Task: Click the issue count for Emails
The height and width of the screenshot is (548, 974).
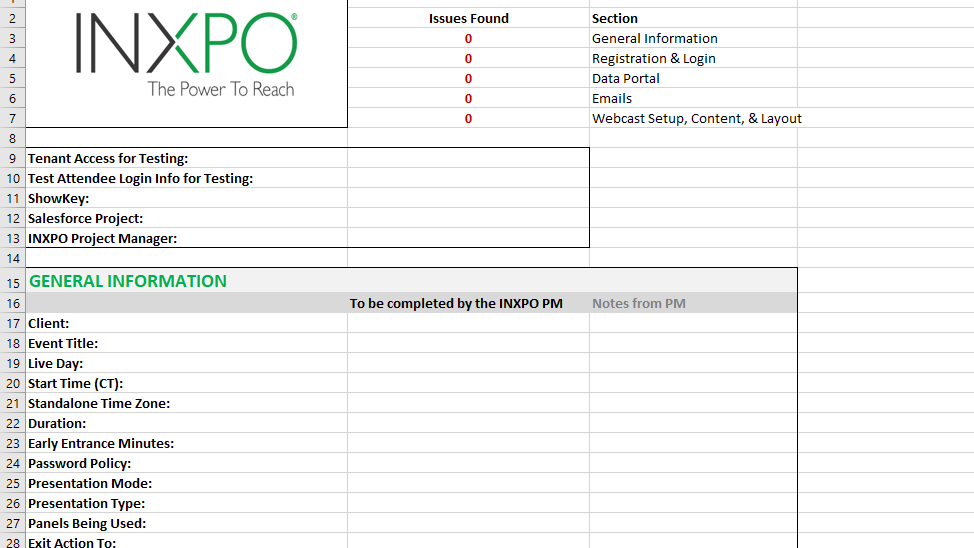Action: [468, 98]
